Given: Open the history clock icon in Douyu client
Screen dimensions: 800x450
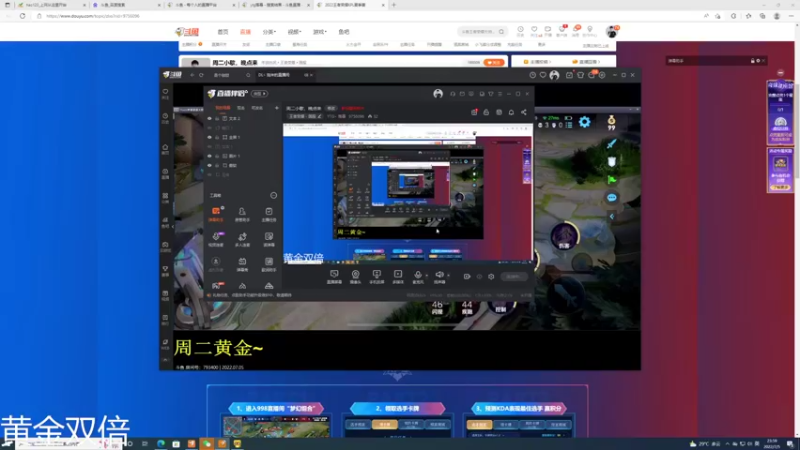Looking at the screenshot, I should point(532,75).
